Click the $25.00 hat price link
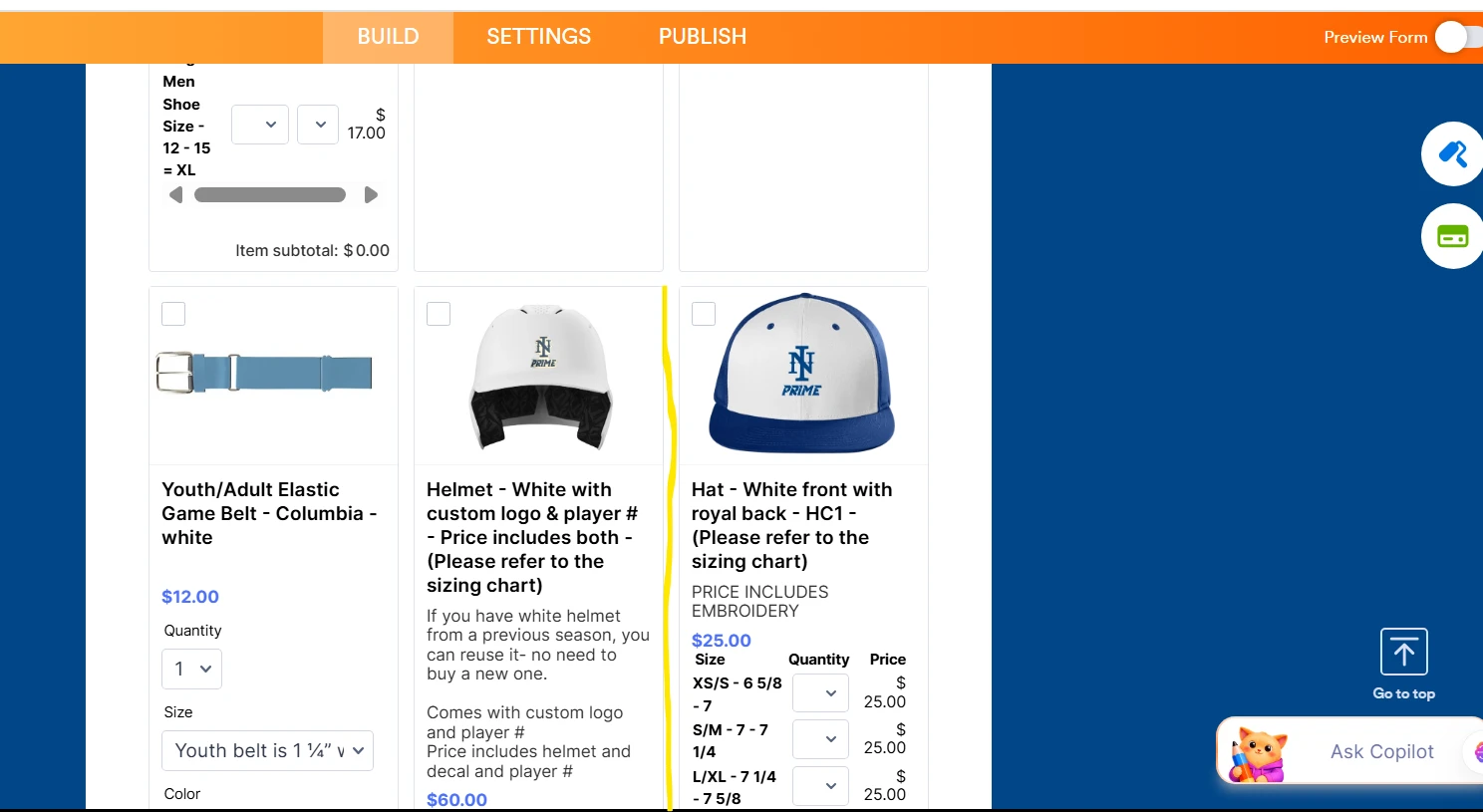 (721, 640)
